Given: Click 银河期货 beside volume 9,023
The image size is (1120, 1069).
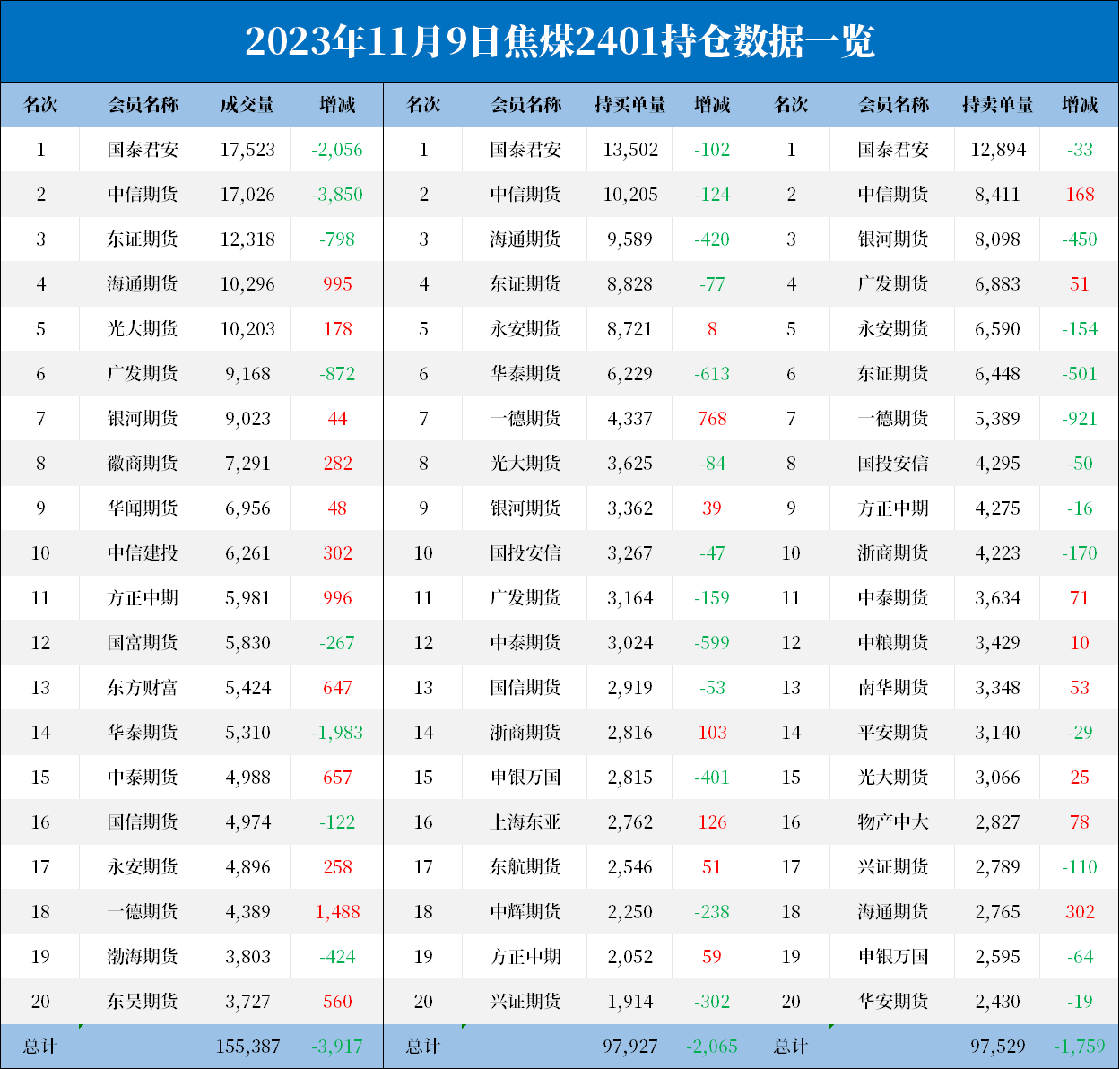Looking at the screenshot, I should coord(143,419).
